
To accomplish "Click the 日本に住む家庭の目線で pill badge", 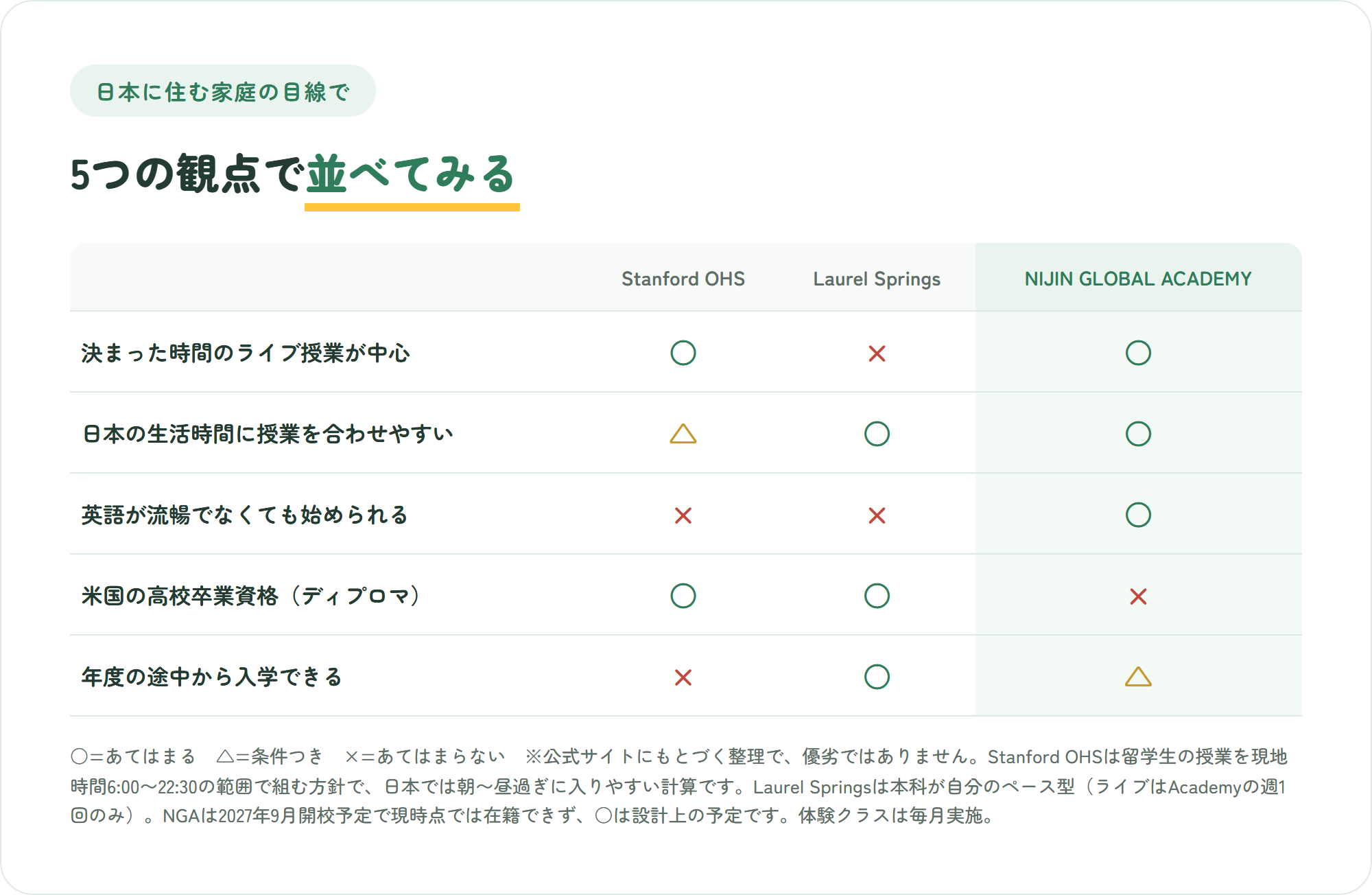I will (223, 91).
